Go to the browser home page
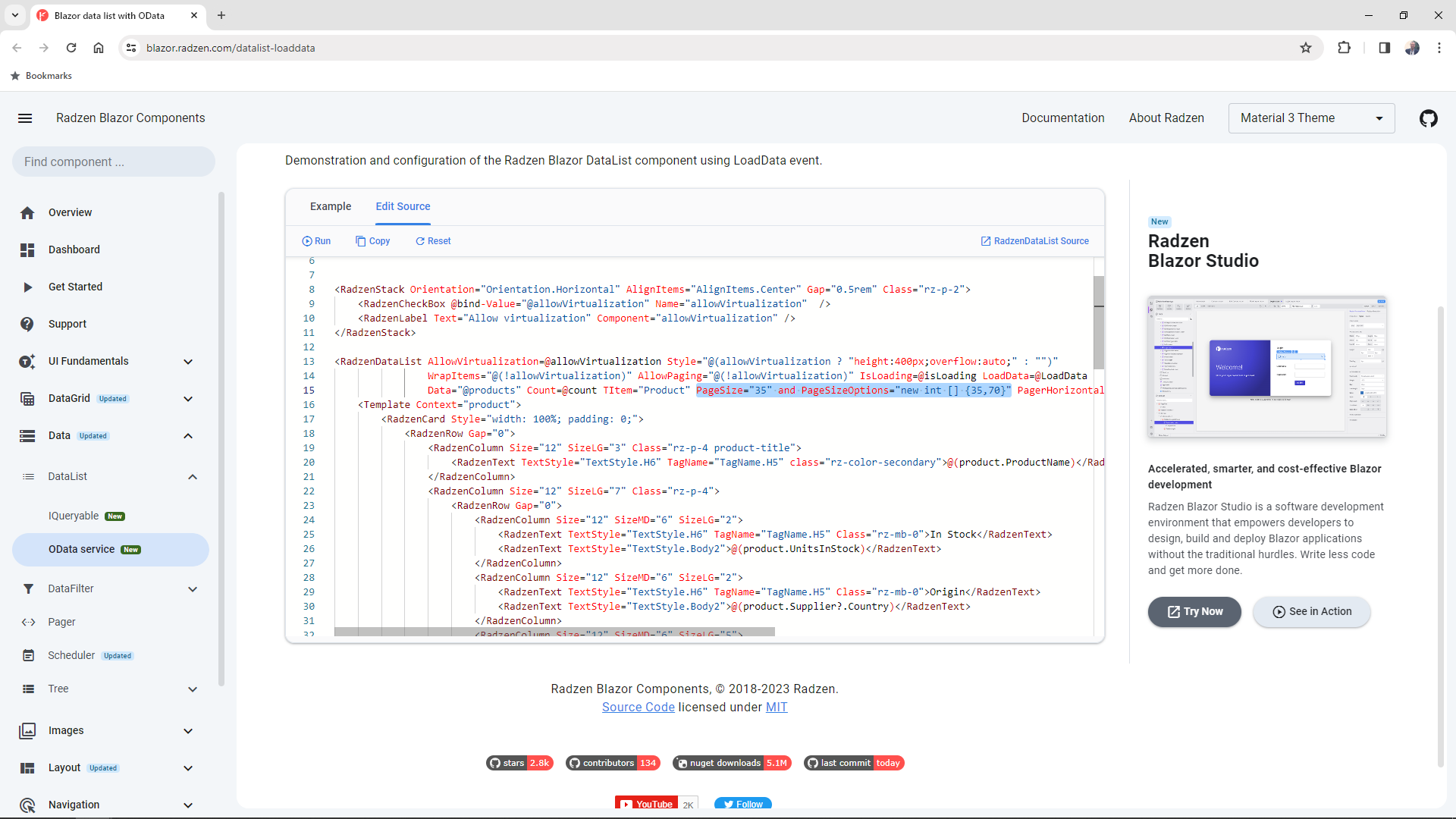 (99, 48)
